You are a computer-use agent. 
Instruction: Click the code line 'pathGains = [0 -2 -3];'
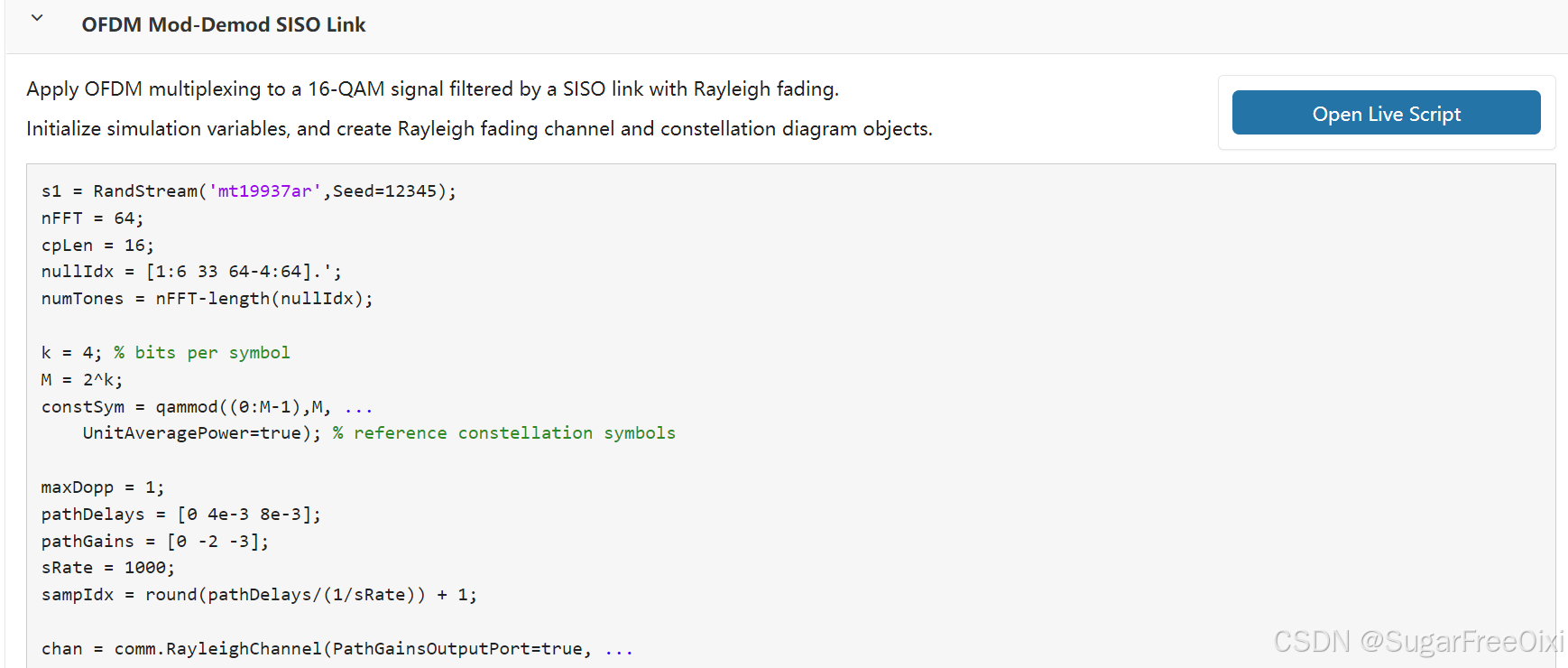155,542
